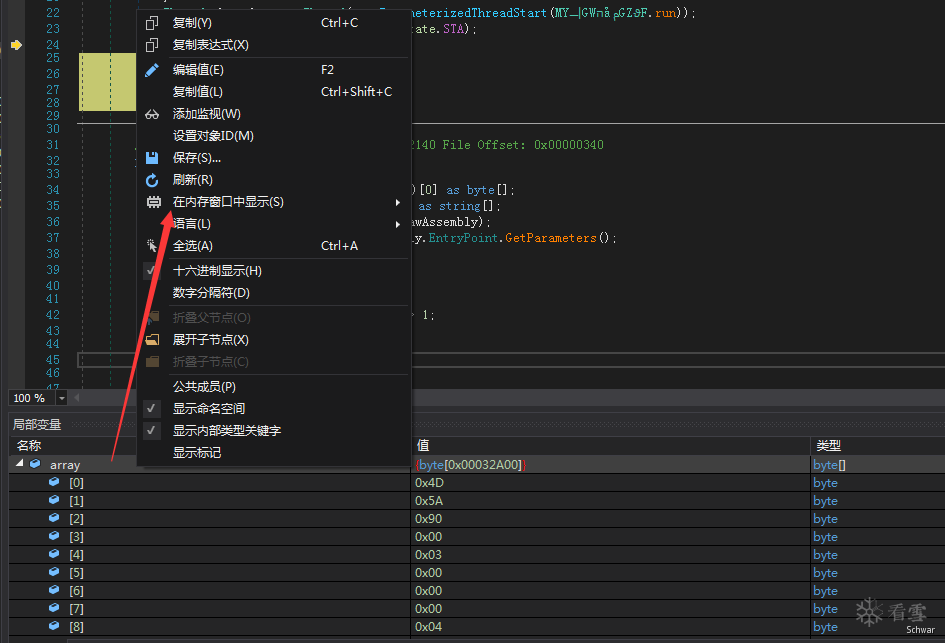Click the refresh icon for 刷新(R)
945x643 pixels.
(152, 180)
